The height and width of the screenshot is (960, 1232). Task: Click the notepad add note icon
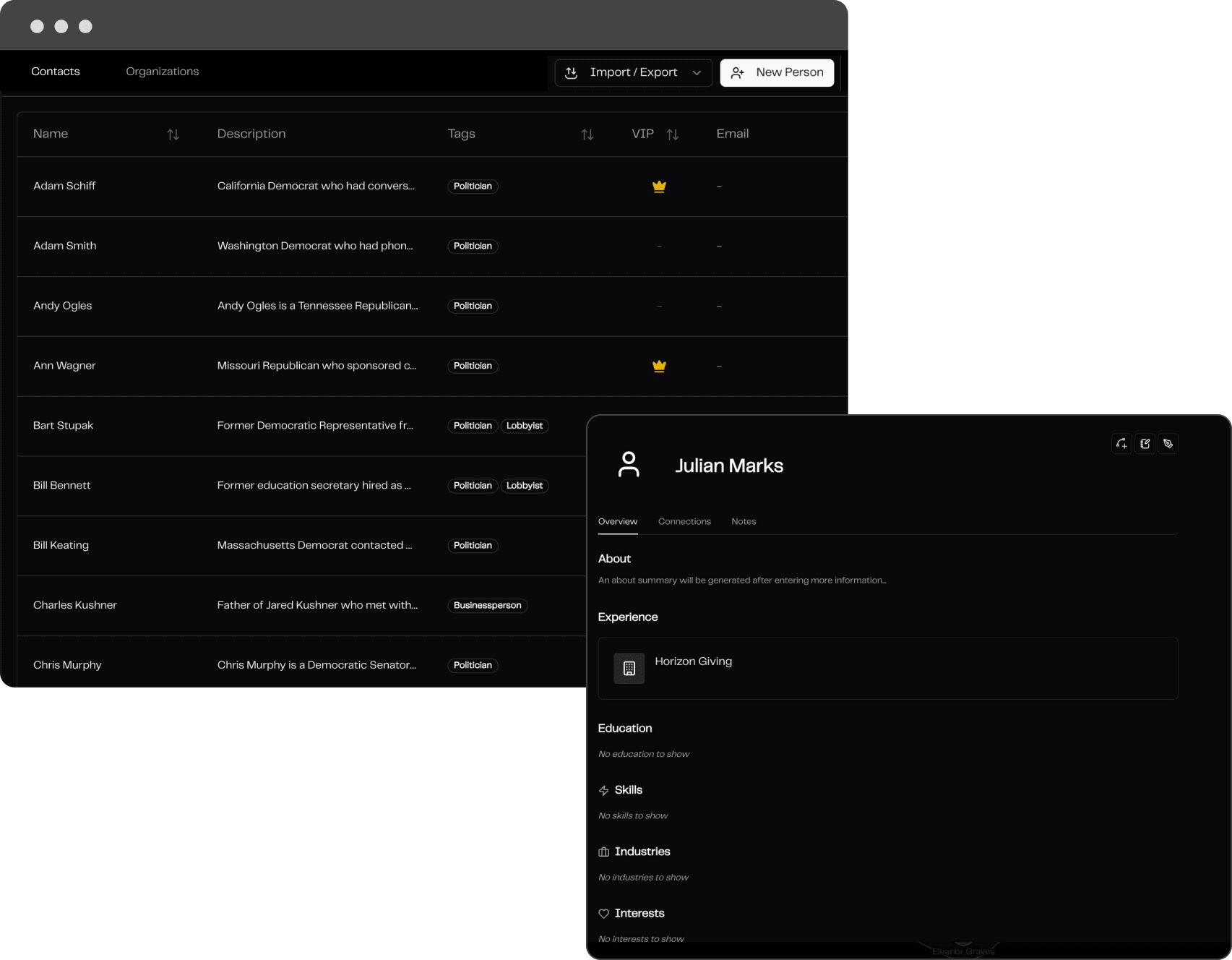coord(1145,444)
